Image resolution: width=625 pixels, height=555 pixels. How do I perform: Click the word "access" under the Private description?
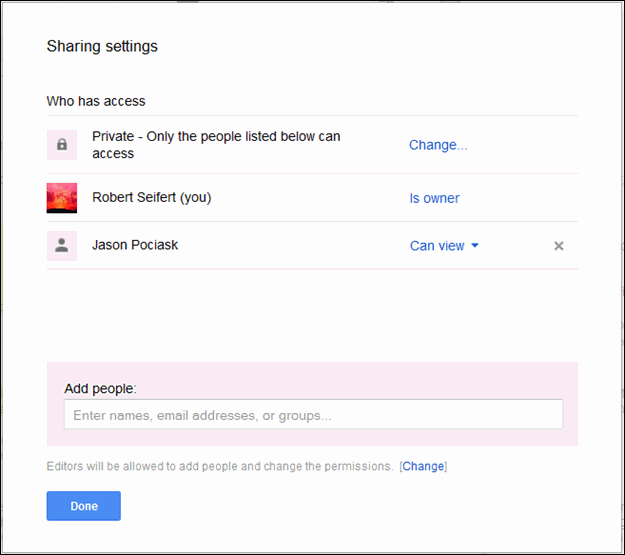[x=113, y=154]
